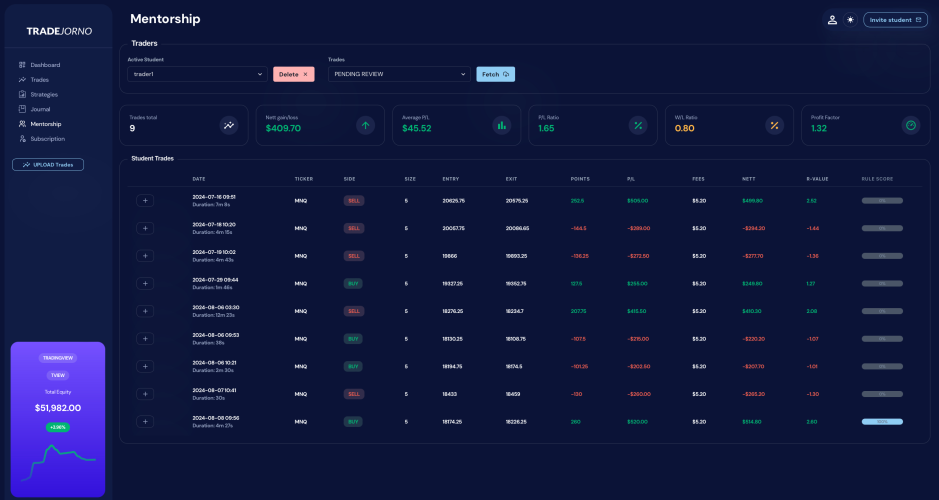Expand the 2024-07-18 10:20 trade row
This screenshot has width=939, height=500.
(x=145, y=228)
